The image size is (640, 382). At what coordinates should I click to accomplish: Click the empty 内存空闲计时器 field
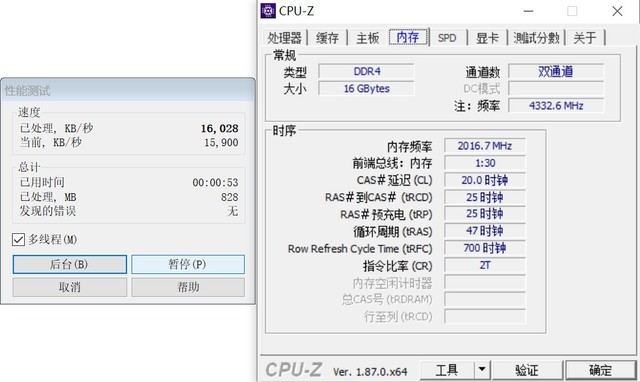(x=485, y=282)
